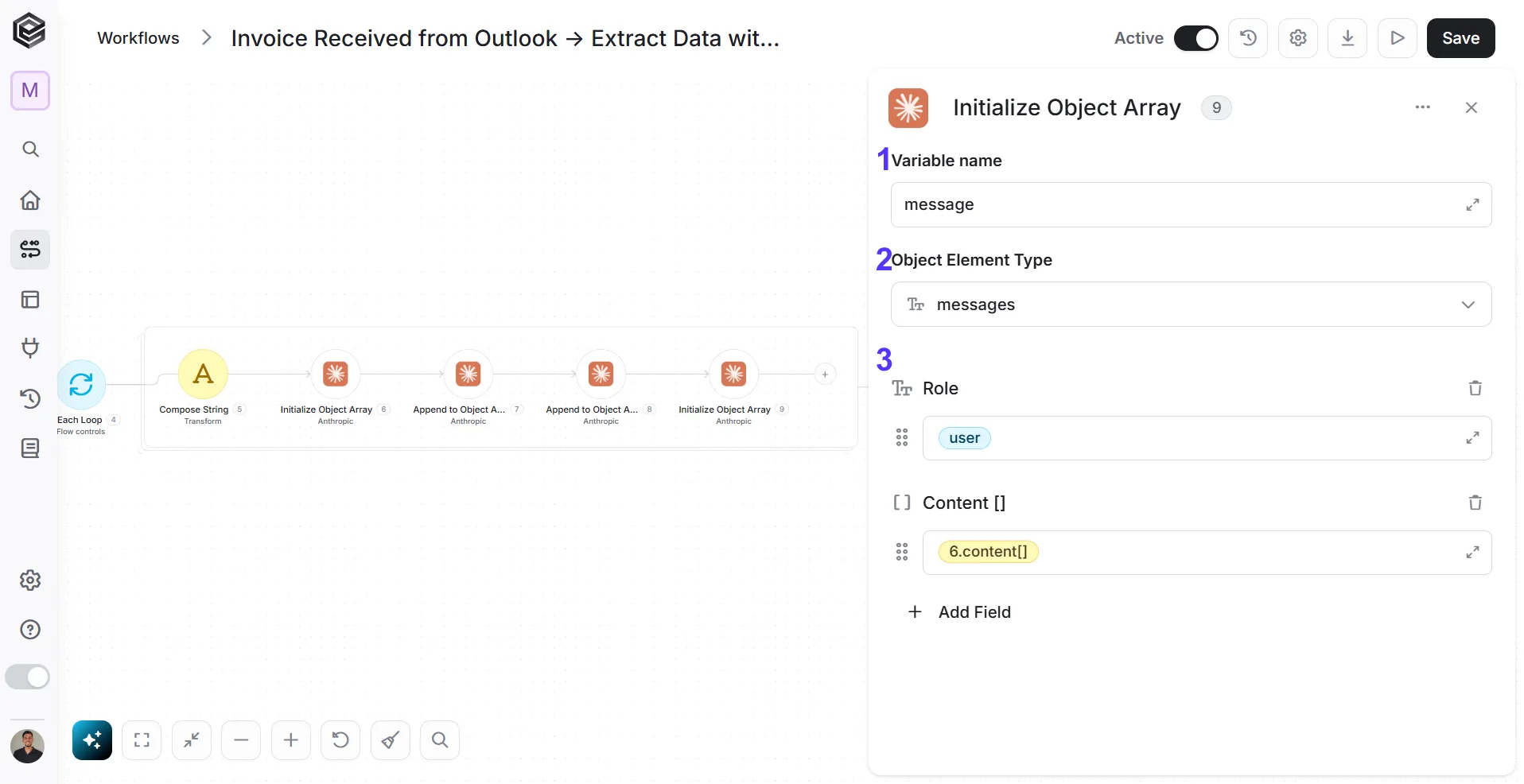1524x784 pixels.
Task: Click the collapse arrows canvas icon
Action: [x=192, y=740]
